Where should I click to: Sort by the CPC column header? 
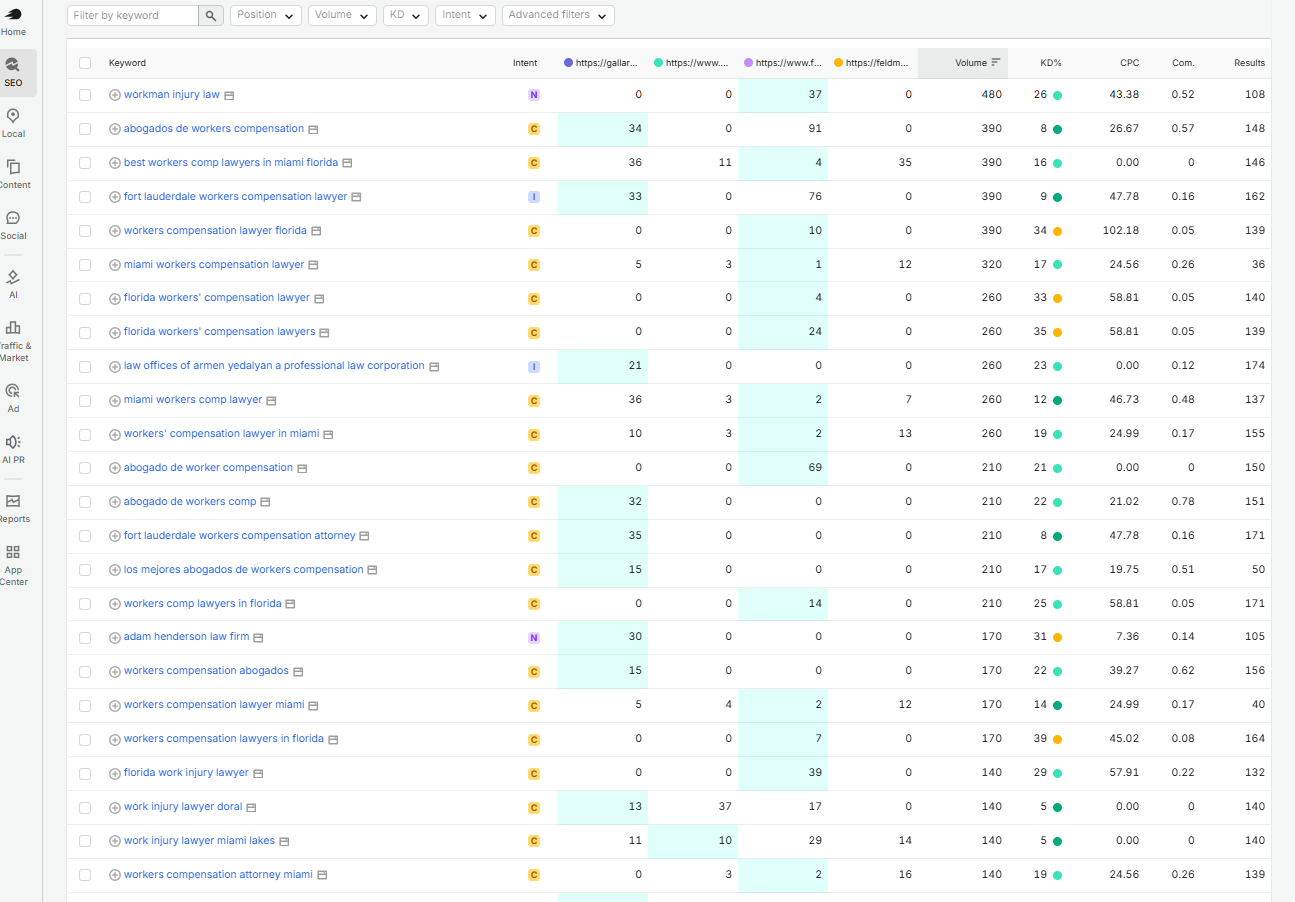click(1129, 63)
